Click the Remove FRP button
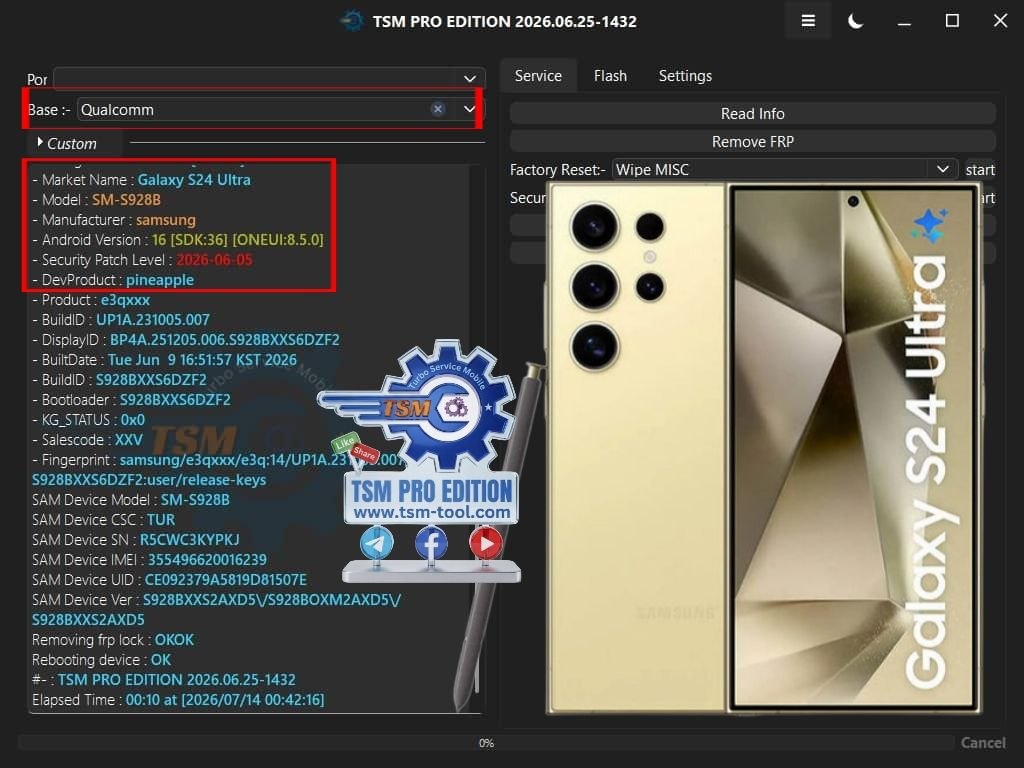The width and height of the screenshot is (1024, 768). pyautogui.click(x=752, y=142)
